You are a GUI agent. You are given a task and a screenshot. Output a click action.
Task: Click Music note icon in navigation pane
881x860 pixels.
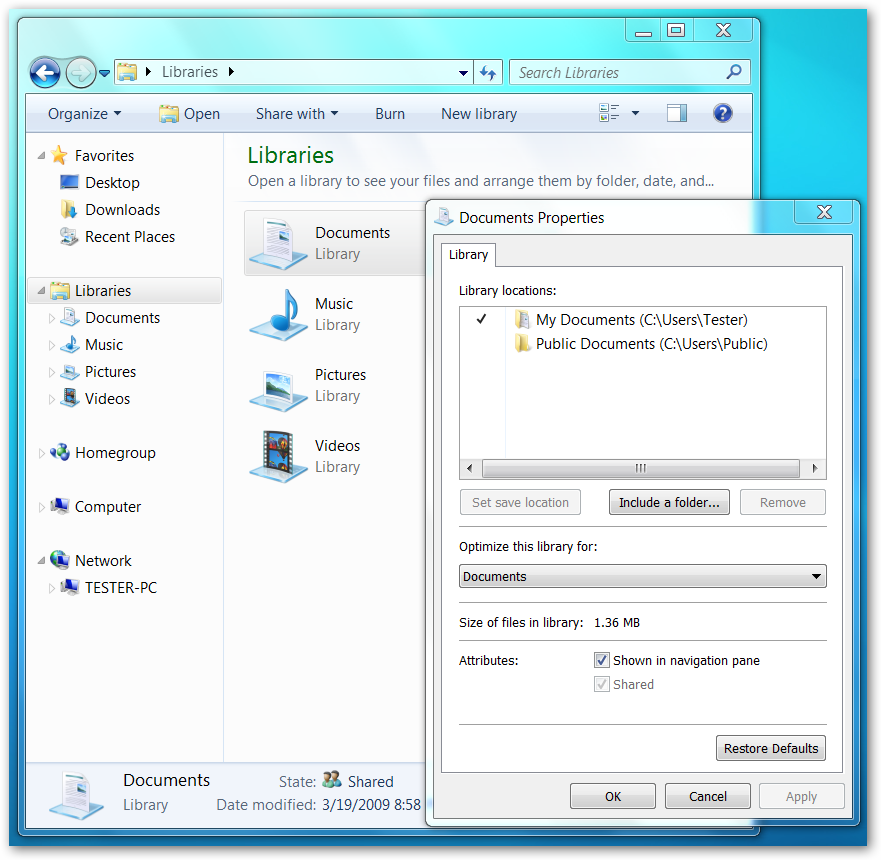click(70, 344)
